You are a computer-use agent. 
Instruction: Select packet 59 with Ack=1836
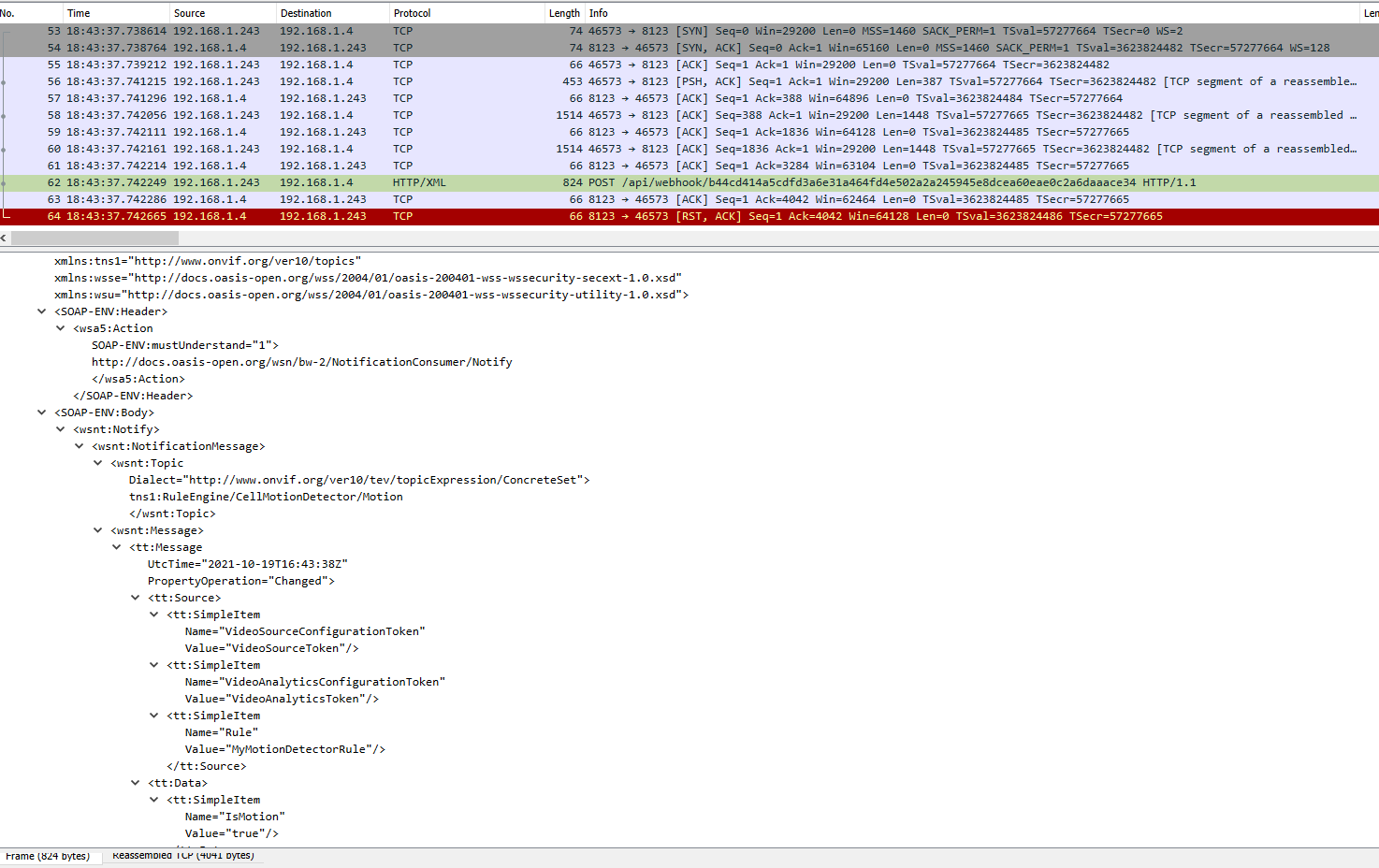pyautogui.click(x=689, y=132)
